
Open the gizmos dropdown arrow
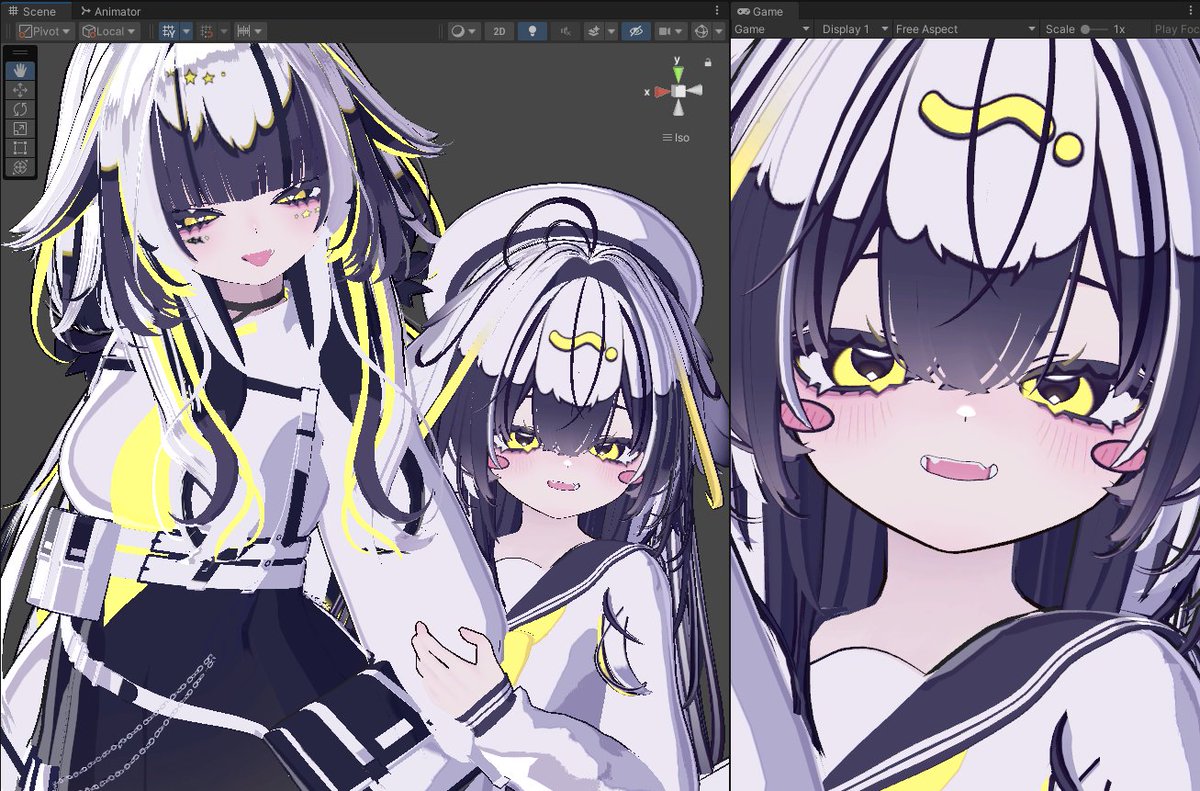[719, 31]
